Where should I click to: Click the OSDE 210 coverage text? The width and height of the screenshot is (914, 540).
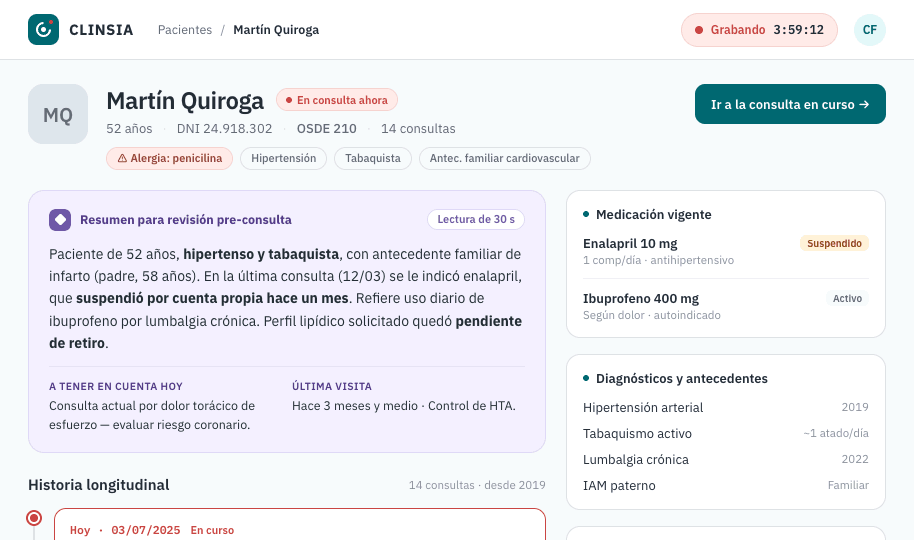pos(326,128)
